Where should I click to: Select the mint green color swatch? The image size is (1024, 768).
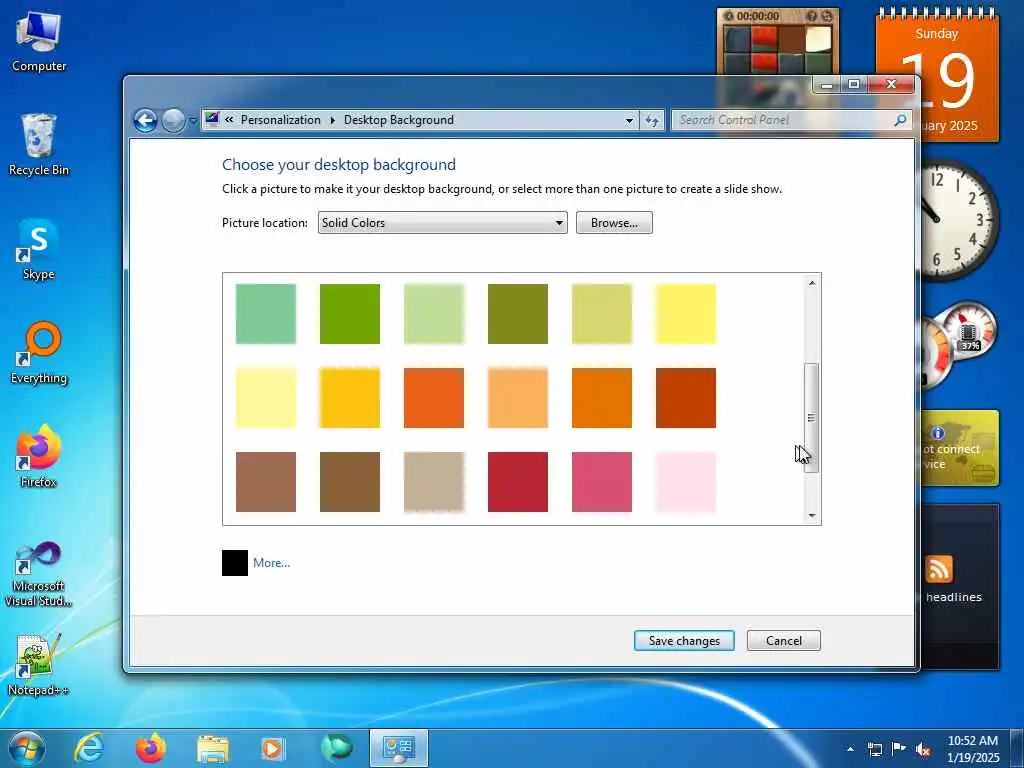point(266,313)
